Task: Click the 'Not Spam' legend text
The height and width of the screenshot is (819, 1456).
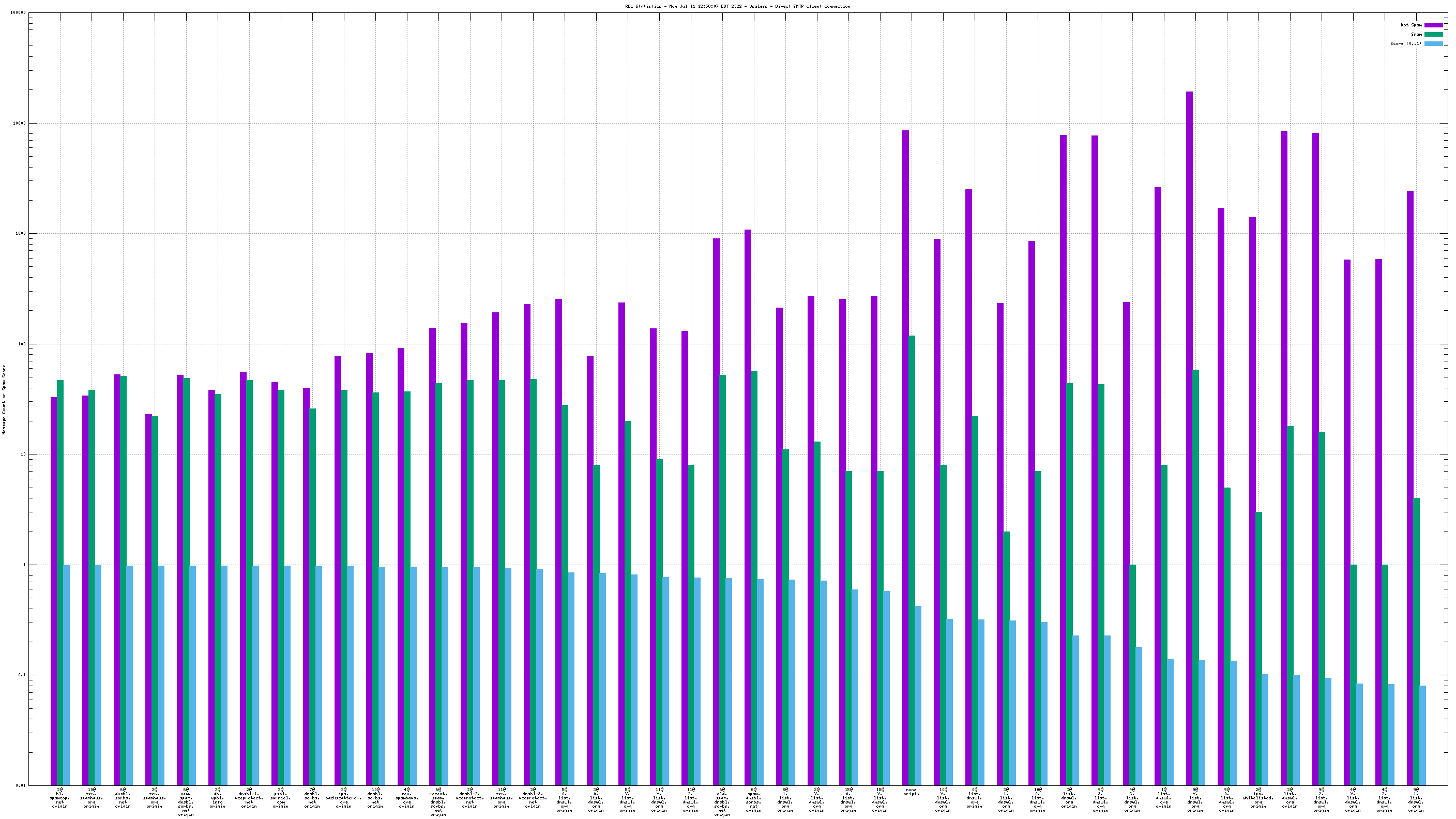Action: pyautogui.click(x=1411, y=25)
